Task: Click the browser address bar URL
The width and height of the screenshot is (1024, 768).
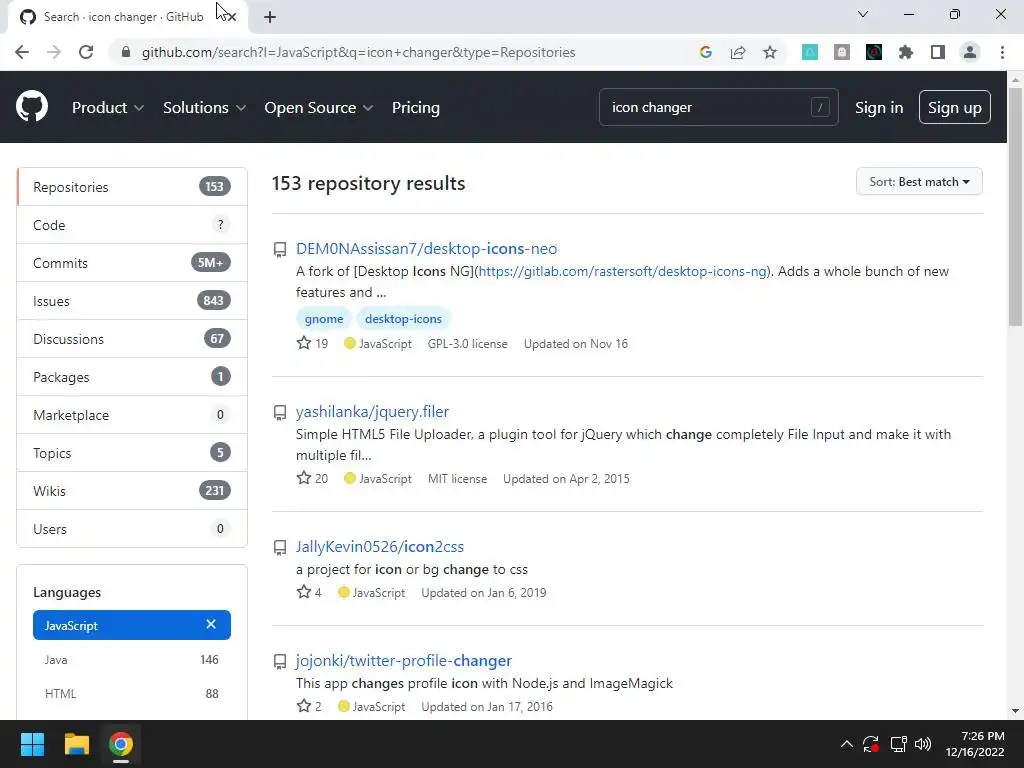Action: (359, 52)
